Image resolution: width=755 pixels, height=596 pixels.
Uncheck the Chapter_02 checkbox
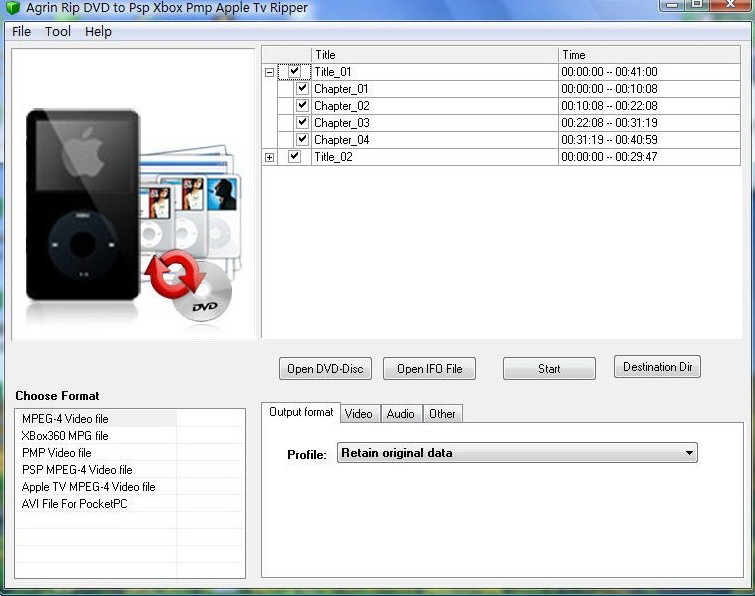[x=302, y=105]
